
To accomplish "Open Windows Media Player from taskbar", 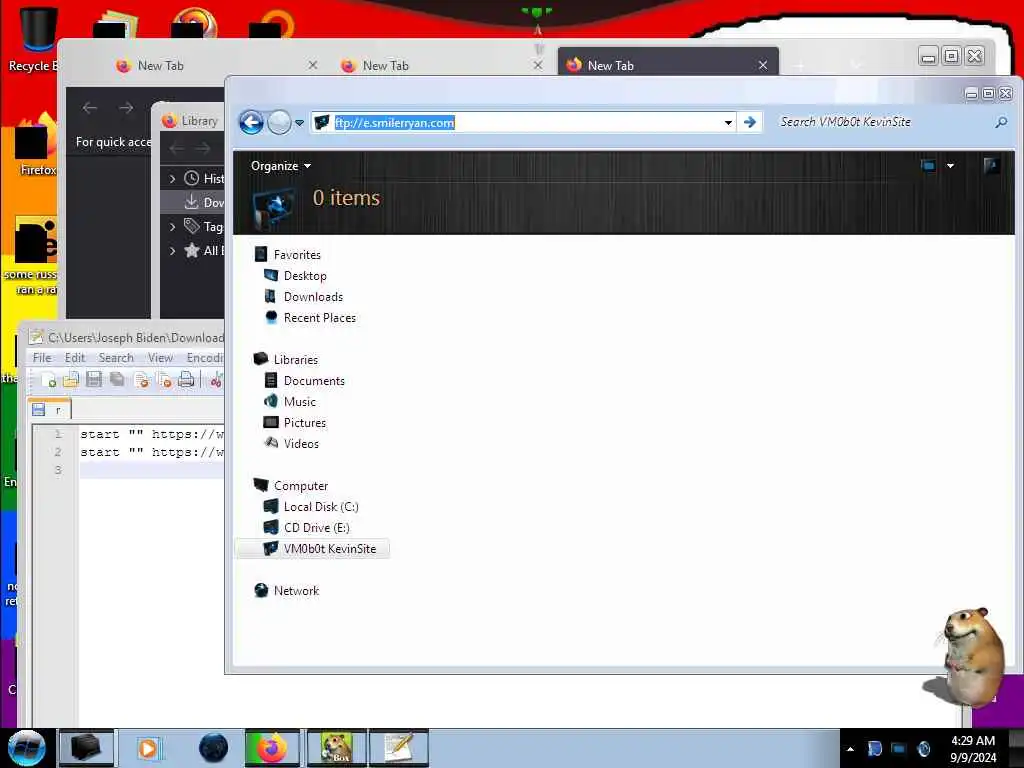I will pos(148,748).
